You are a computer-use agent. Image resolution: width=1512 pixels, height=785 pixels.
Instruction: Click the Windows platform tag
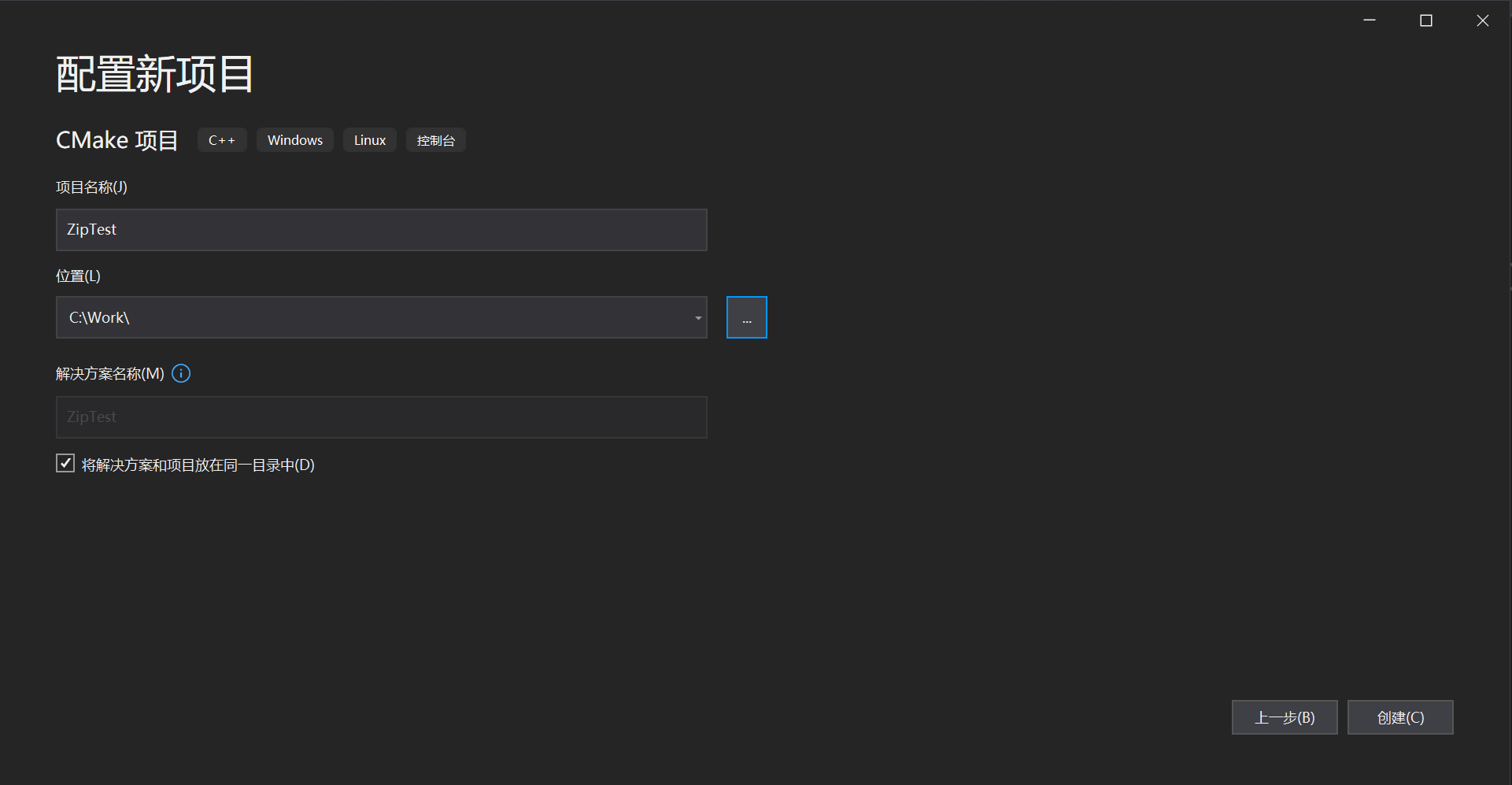295,140
